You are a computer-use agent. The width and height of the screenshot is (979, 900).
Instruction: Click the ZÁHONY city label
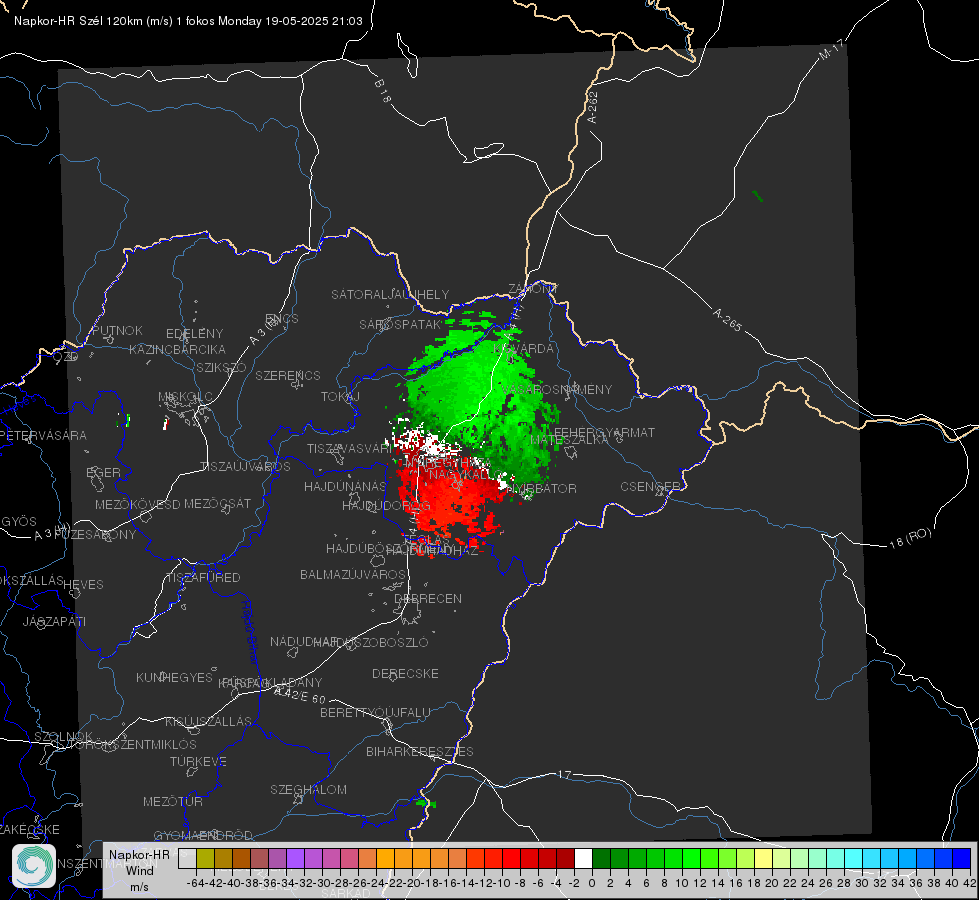533,289
